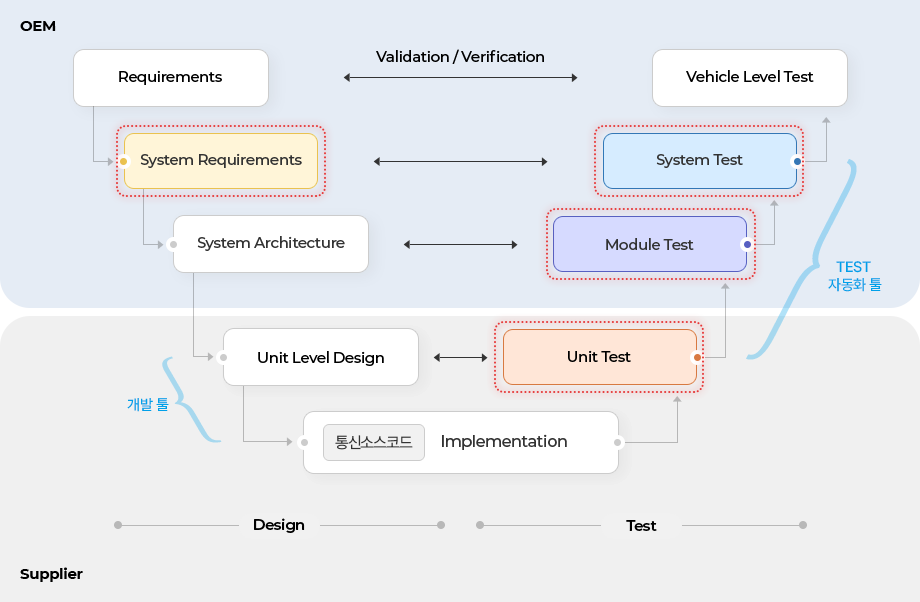Click the Supplier heading
The height and width of the screenshot is (602, 920).
click(52, 574)
